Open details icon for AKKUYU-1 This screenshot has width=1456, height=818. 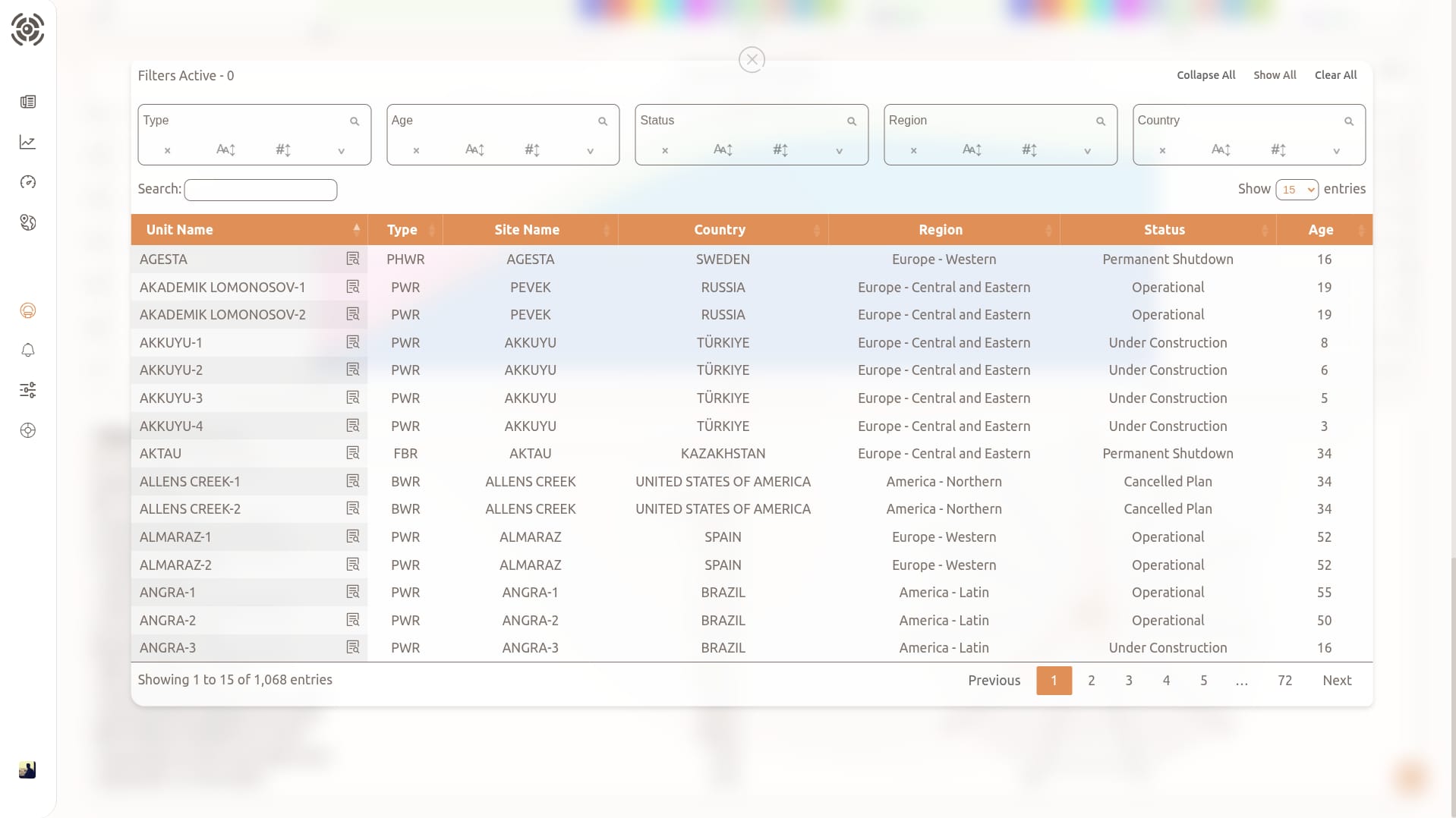353,342
